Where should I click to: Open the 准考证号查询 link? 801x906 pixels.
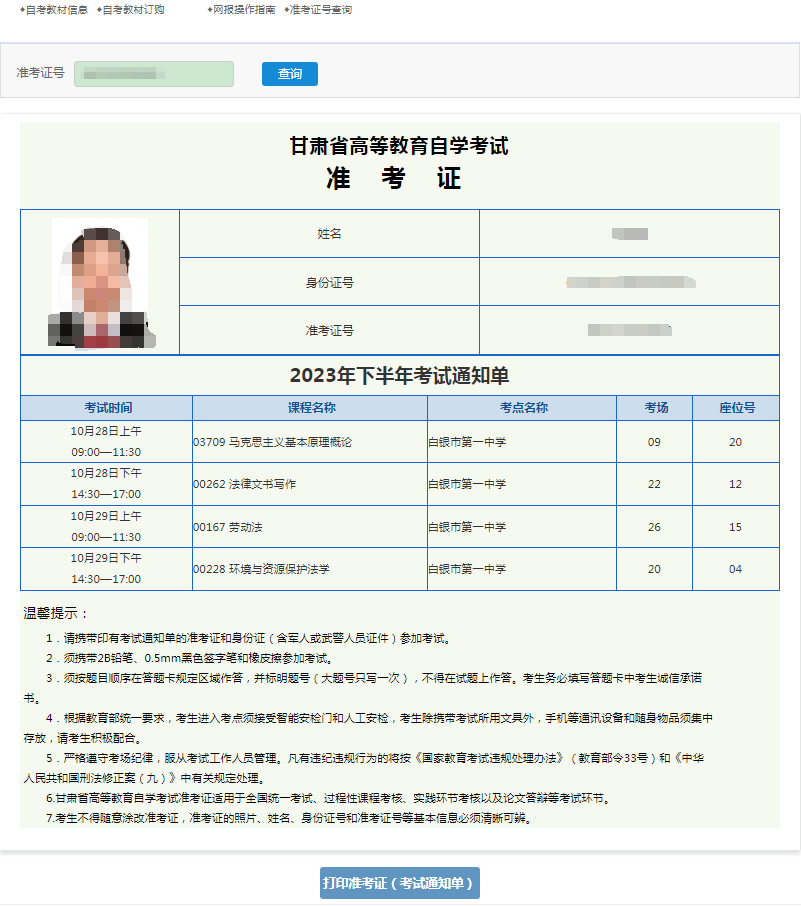tap(320, 10)
